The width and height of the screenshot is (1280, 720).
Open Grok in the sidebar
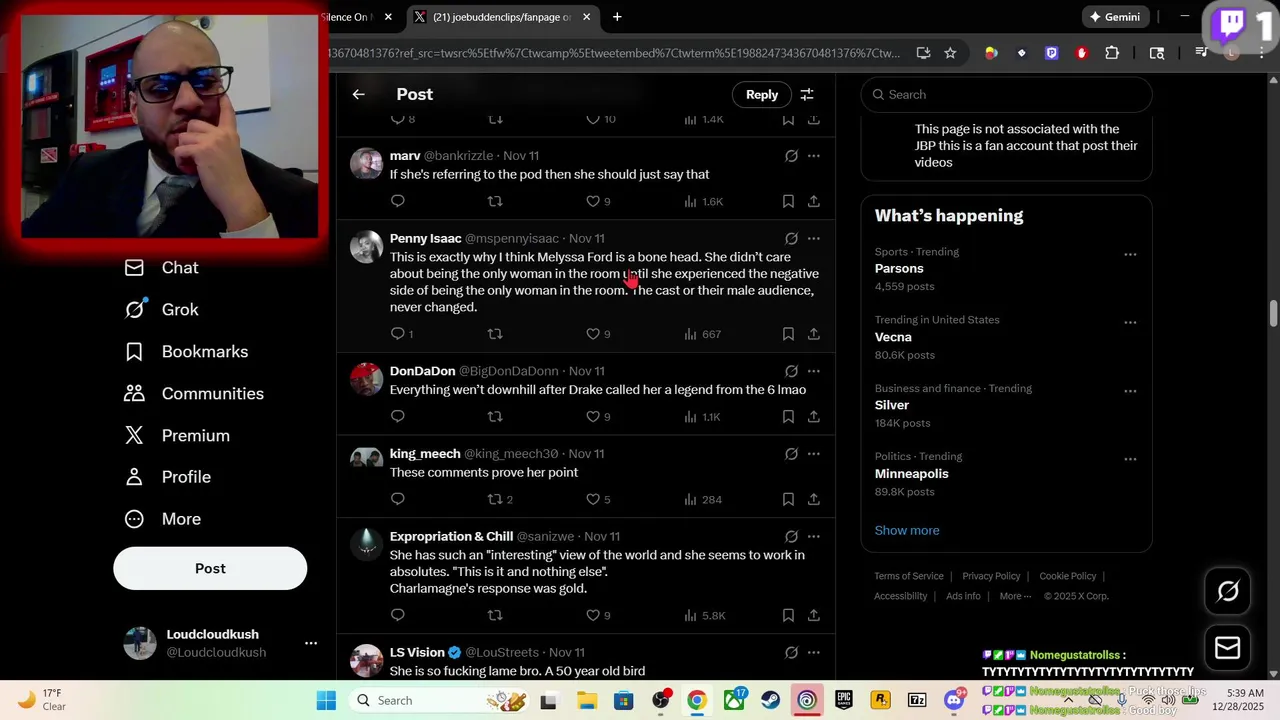pyautogui.click(x=161, y=310)
